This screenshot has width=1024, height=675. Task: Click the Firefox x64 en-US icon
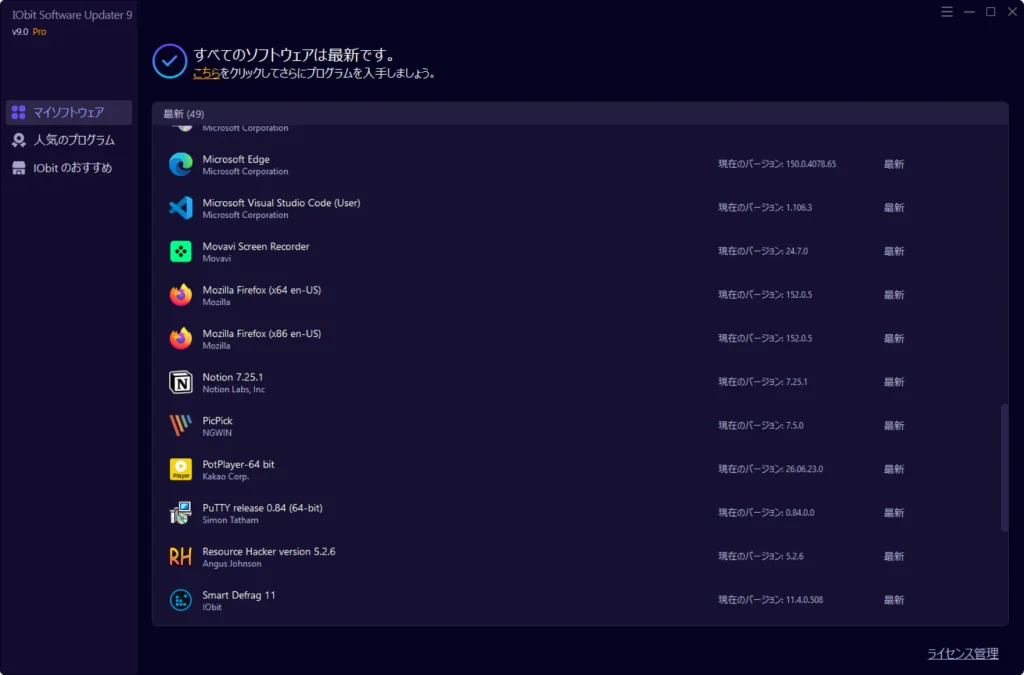(181, 294)
